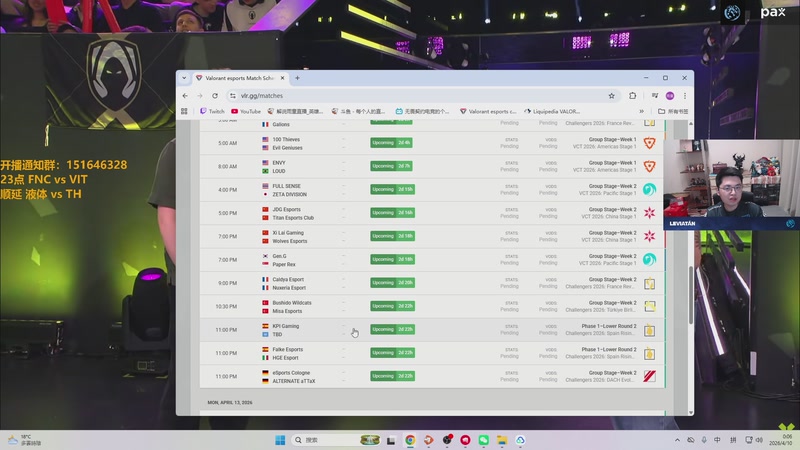This screenshot has width=800, height=450.
Task: Open the media control icon in toolbar
Action: pyautogui.click(x=655, y=96)
